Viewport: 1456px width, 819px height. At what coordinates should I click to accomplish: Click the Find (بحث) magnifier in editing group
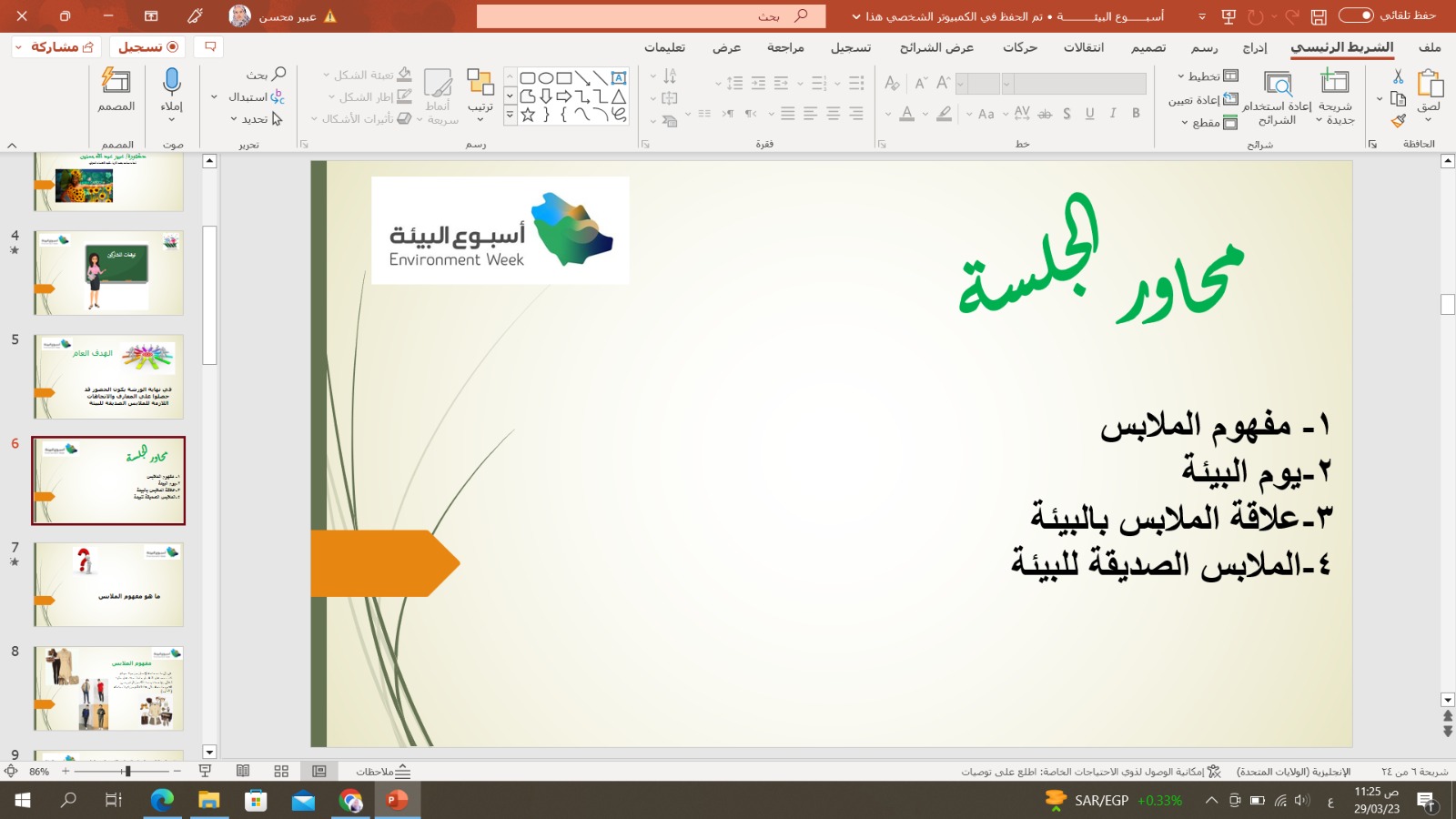(278, 74)
